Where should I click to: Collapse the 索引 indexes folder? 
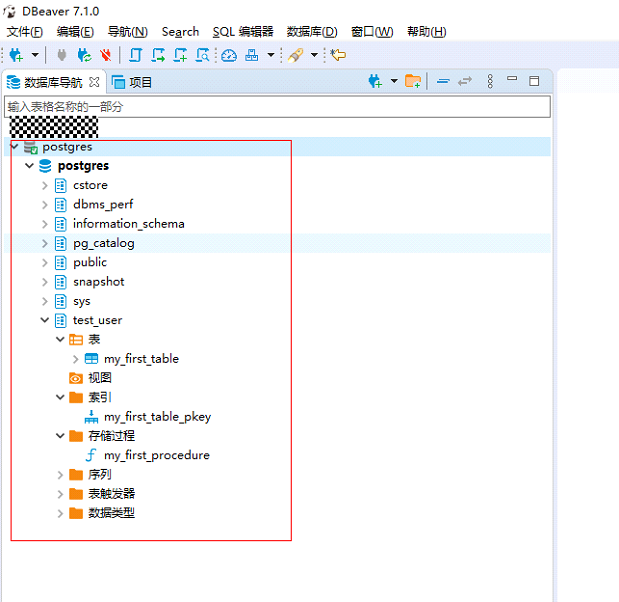pos(60,398)
